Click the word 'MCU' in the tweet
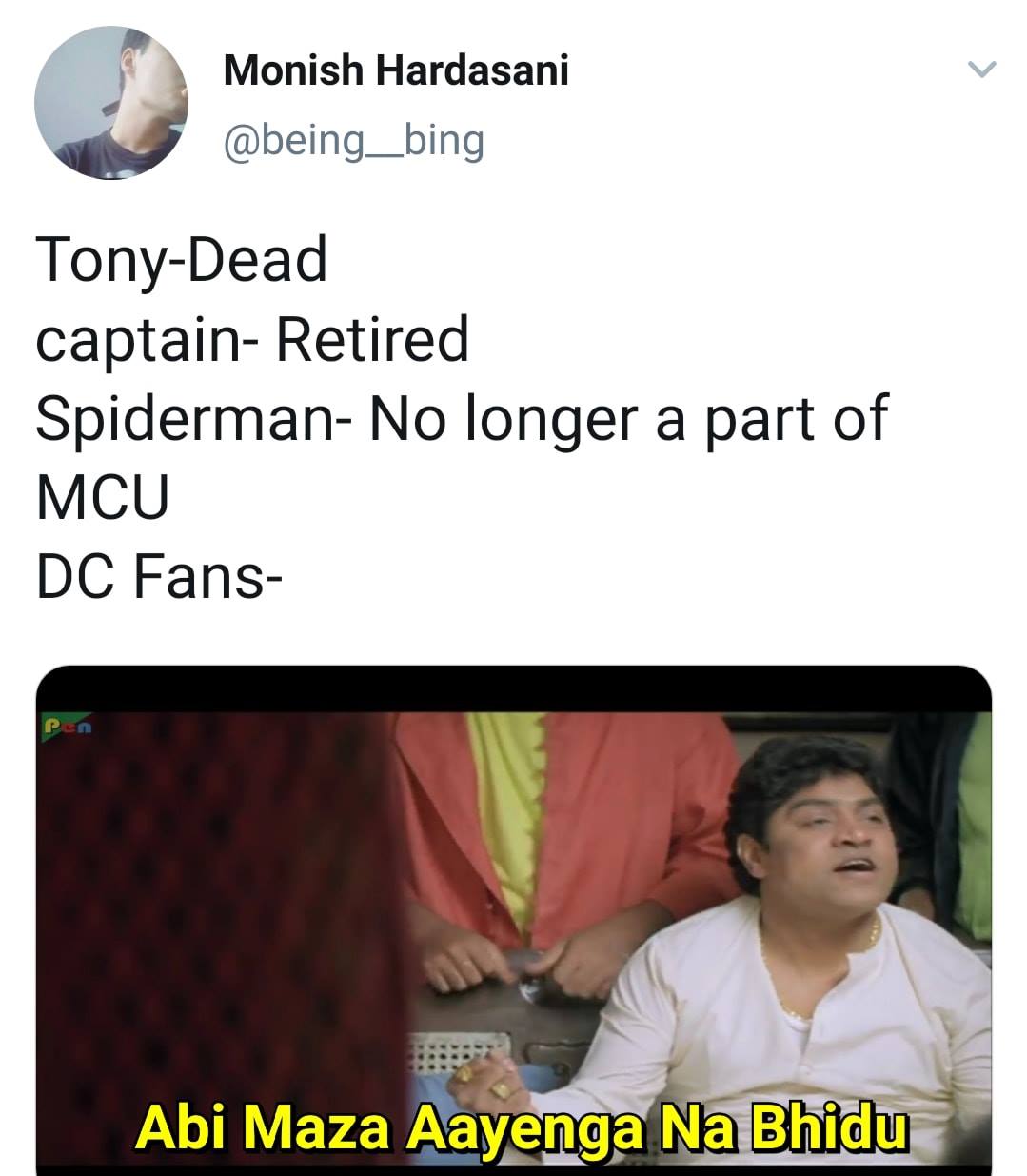Screen dimensions: 1027x1176 (103, 498)
